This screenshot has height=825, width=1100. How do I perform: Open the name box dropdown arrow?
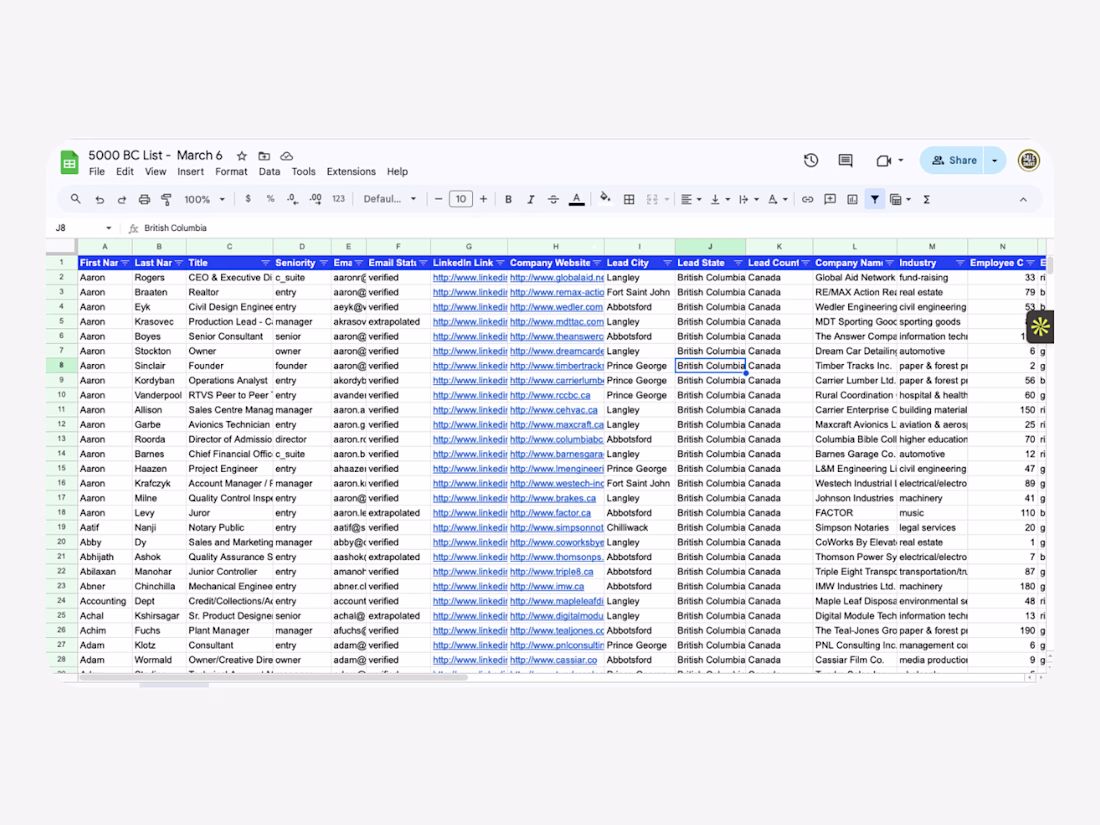tap(109, 228)
